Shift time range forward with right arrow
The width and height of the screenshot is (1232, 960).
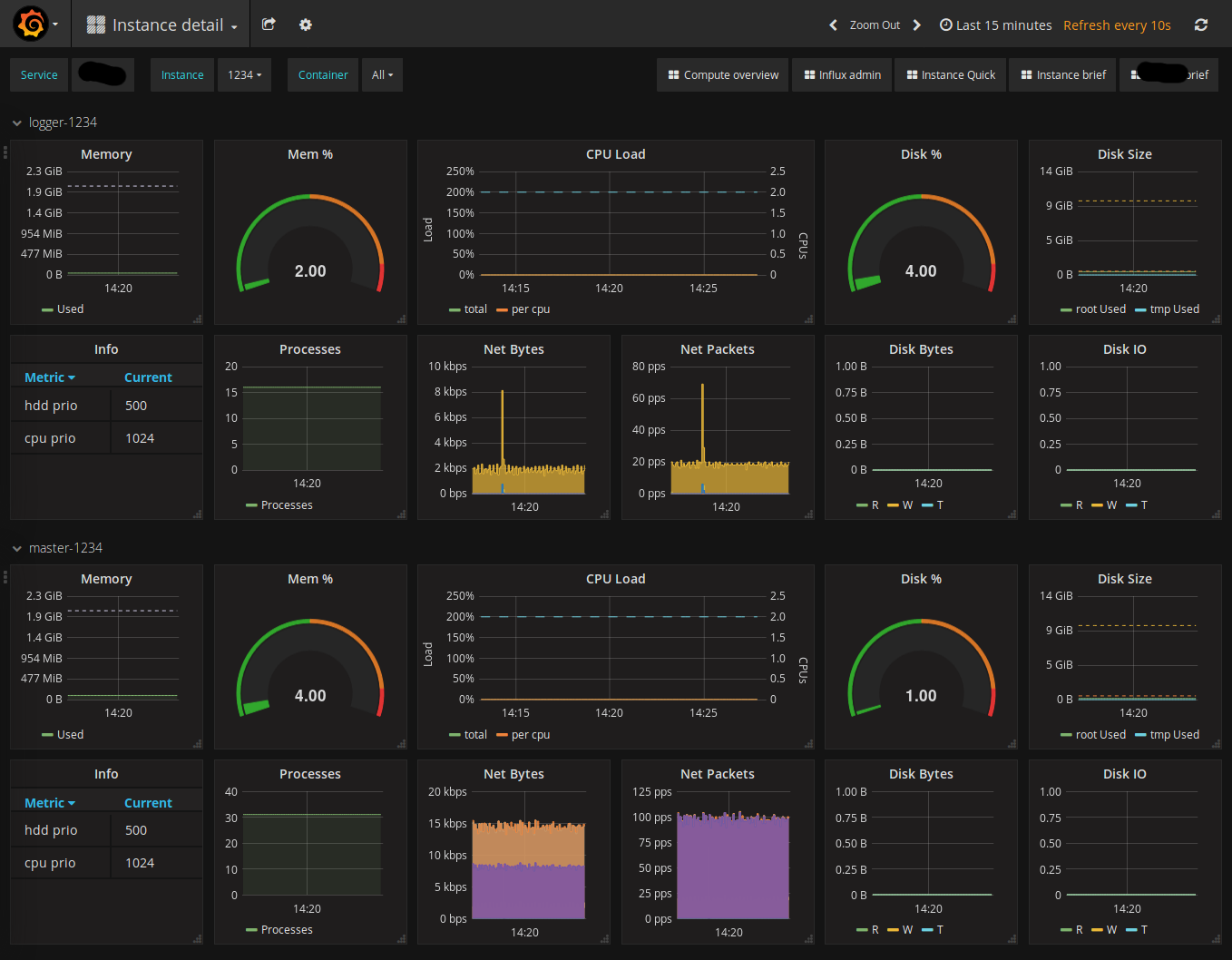(x=917, y=25)
